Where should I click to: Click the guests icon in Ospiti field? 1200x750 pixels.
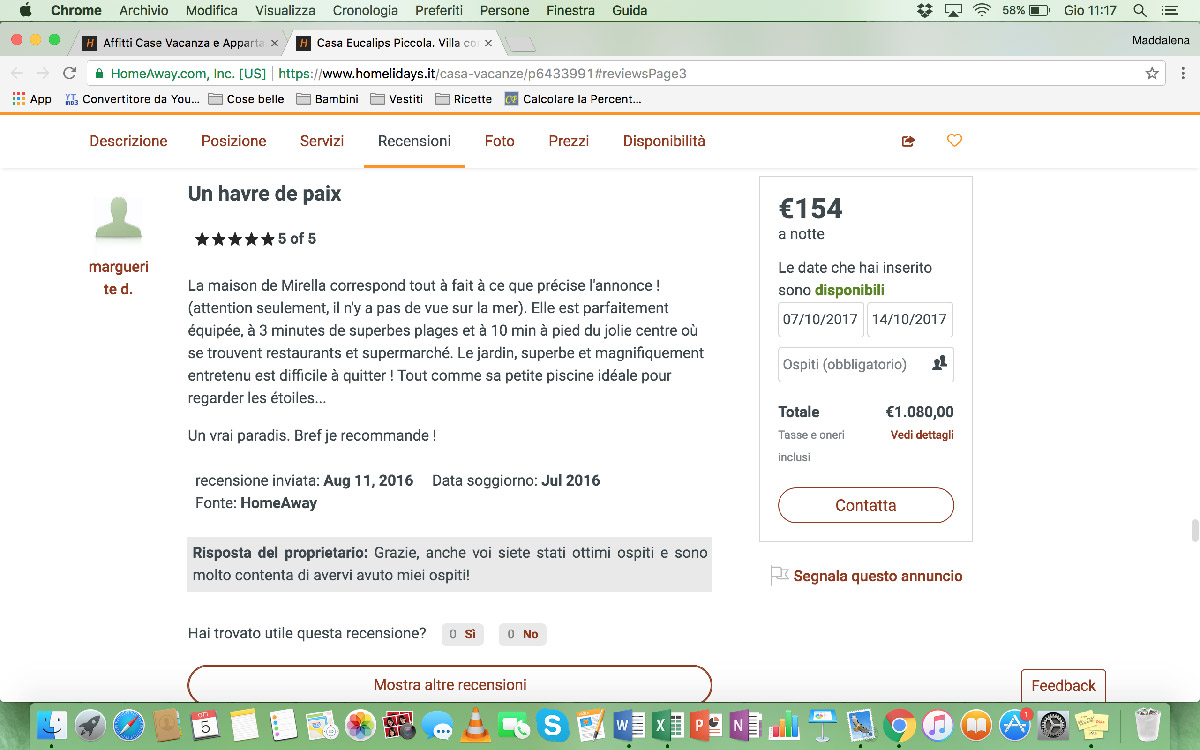pos(939,364)
